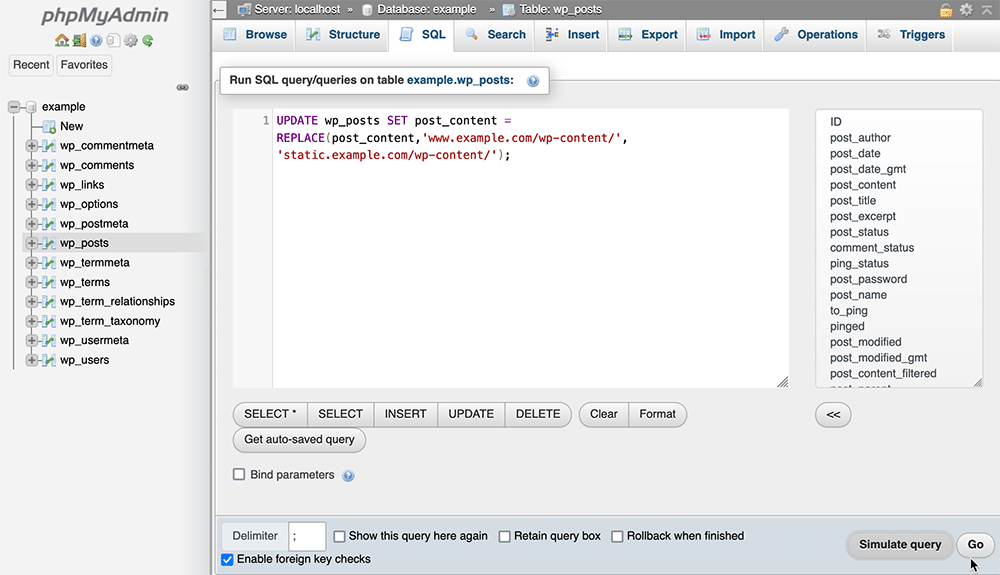The width and height of the screenshot is (1000, 575).
Task: Open navigation panel settings gear icon
Action: [x=130, y=41]
